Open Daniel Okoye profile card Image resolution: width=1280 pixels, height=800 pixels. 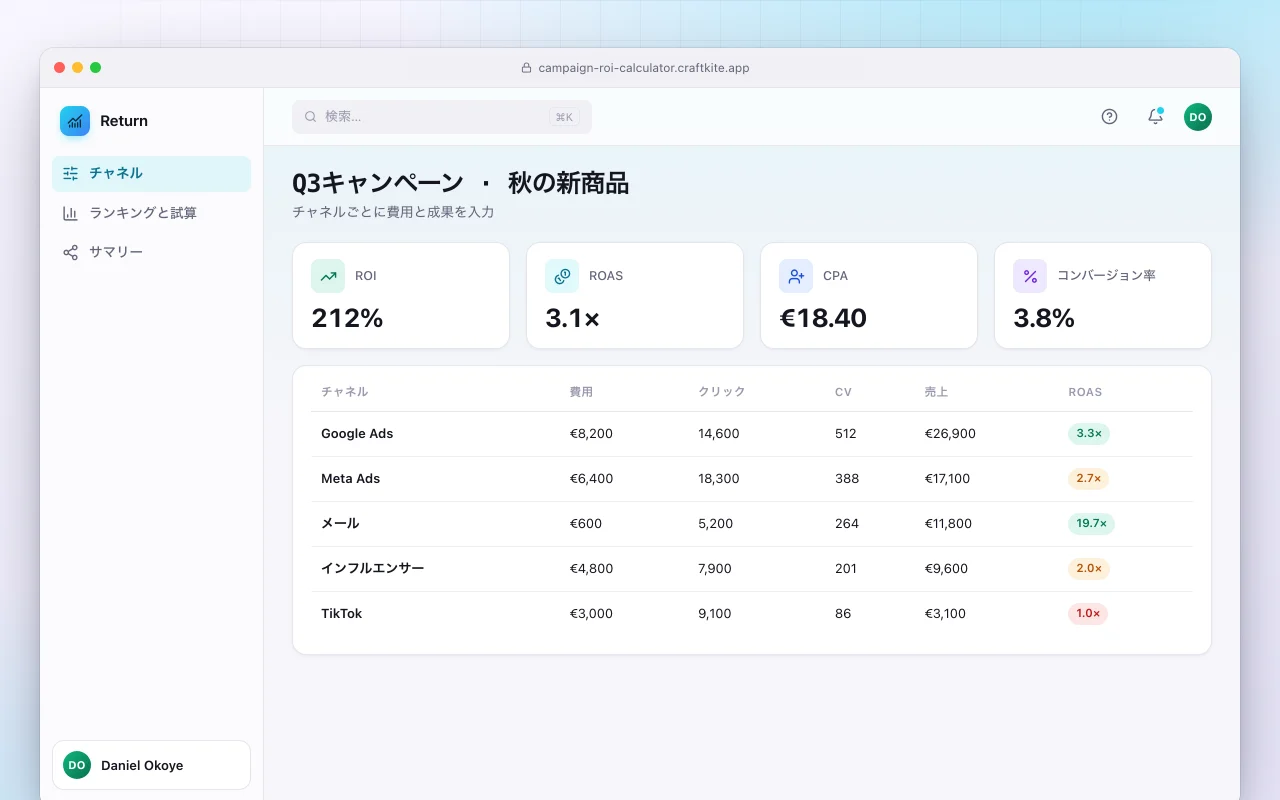tap(151, 765)
